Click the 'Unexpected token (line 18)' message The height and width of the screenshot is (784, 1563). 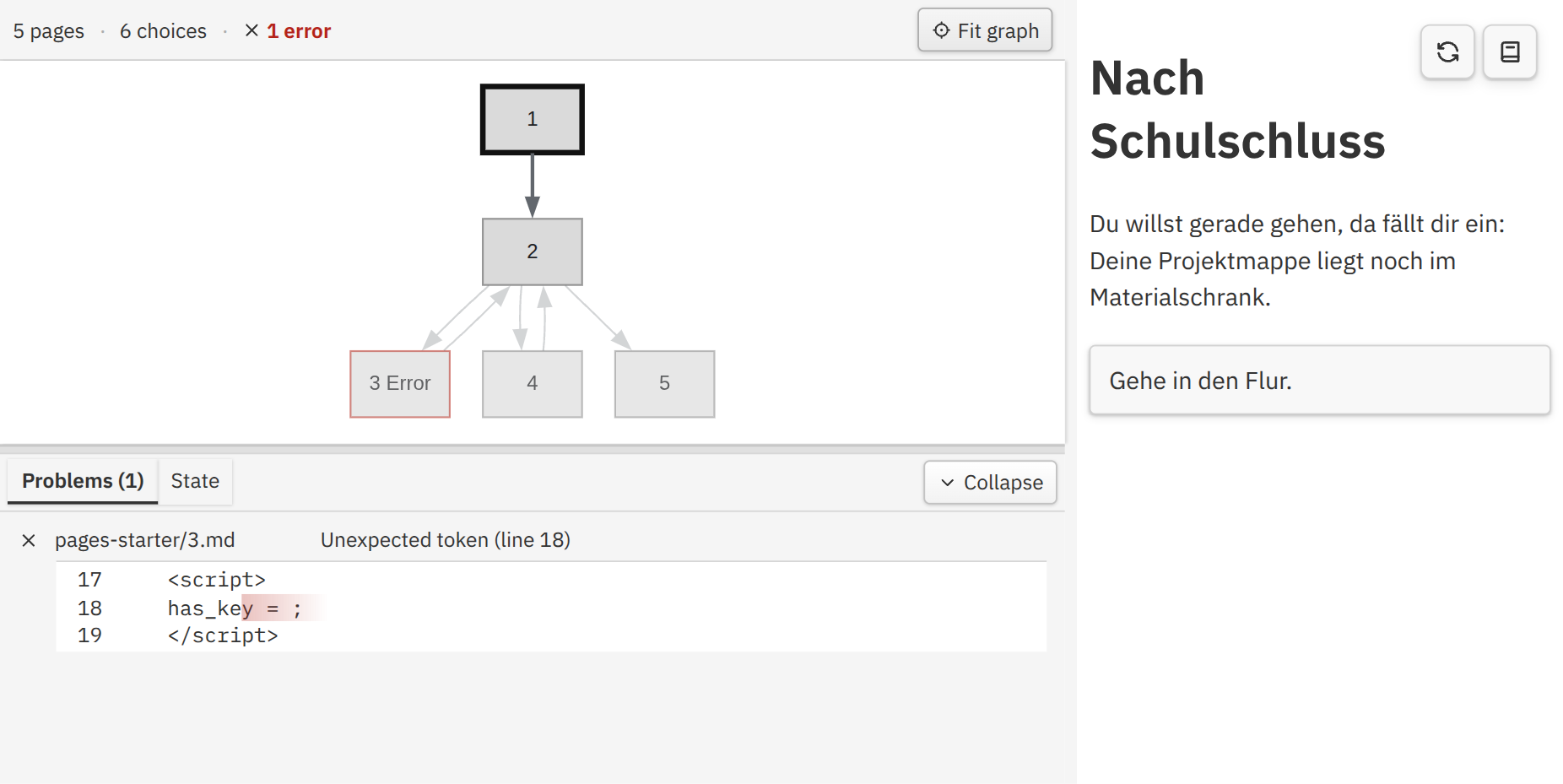point(446,540)
